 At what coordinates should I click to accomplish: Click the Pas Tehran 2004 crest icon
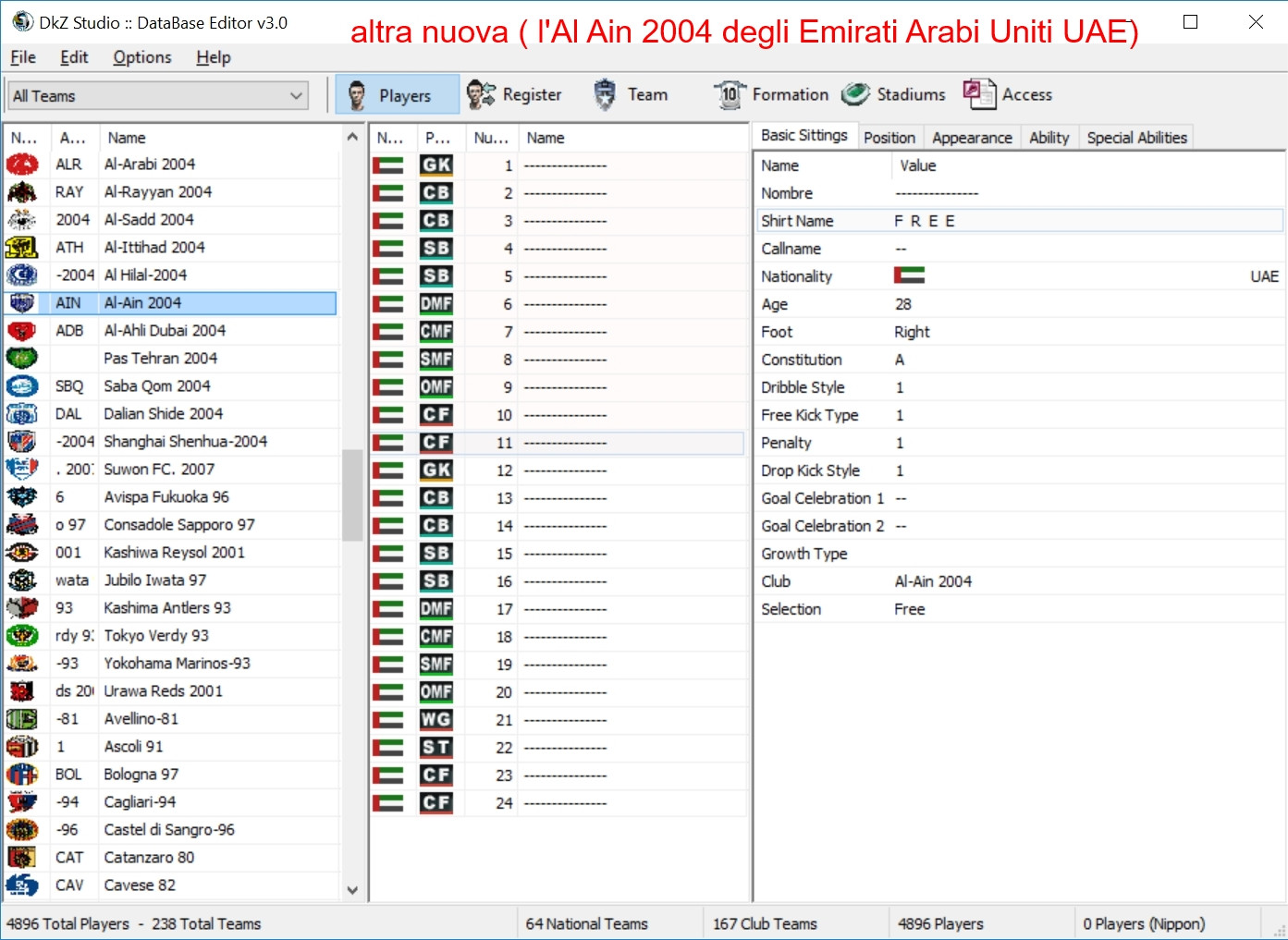click(22, 359)
